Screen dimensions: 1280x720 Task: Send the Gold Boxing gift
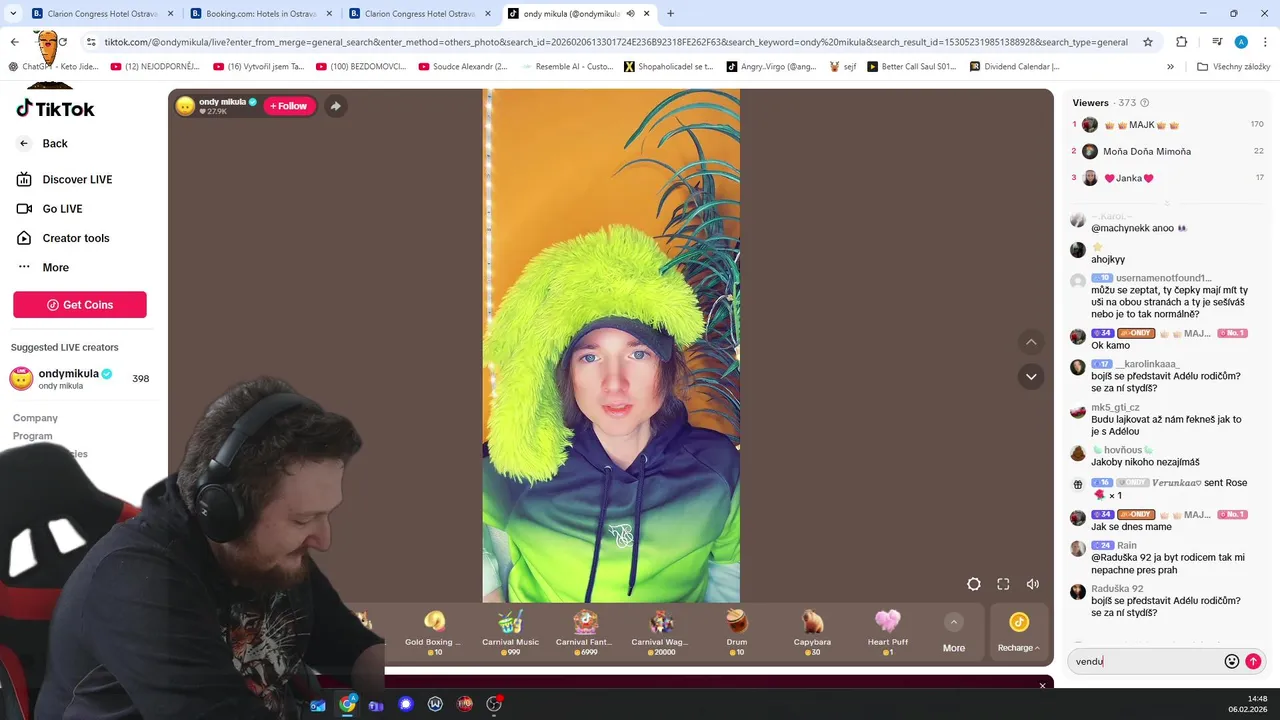[434, 632]
